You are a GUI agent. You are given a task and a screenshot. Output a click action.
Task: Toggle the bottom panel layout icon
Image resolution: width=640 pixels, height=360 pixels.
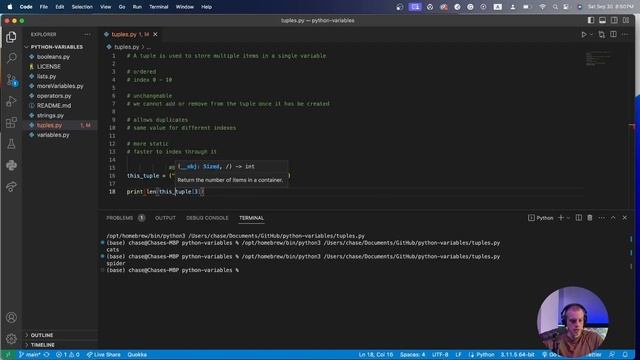(x=602, y=20)
